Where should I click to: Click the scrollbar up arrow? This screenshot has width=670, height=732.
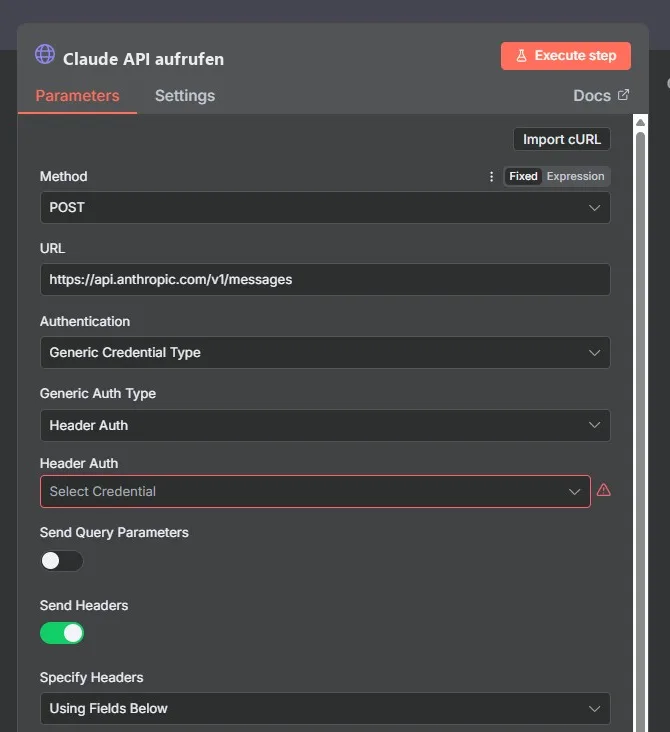(640, 122)
